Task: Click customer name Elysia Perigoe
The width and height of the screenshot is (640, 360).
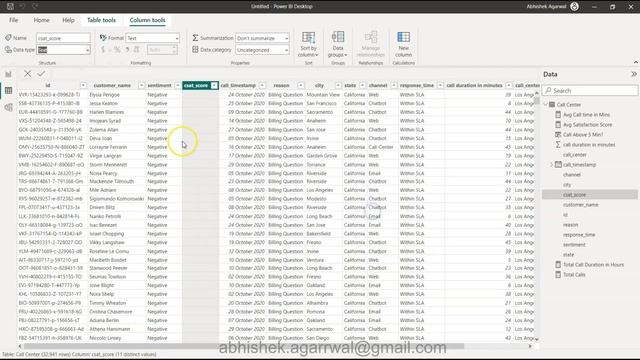Action: pyautogui.click(x=104, y=95)
